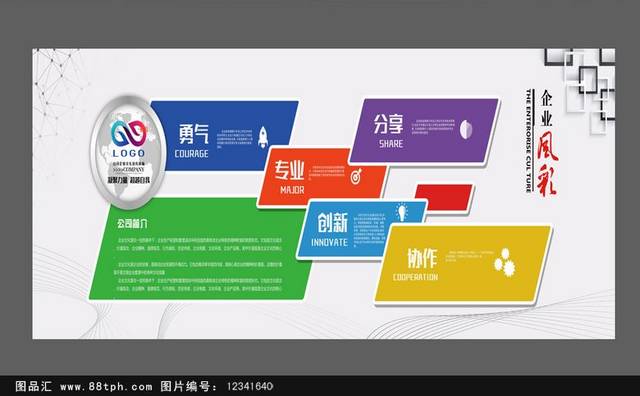Click the target icon on the Major panel

(x=356, y=176)
